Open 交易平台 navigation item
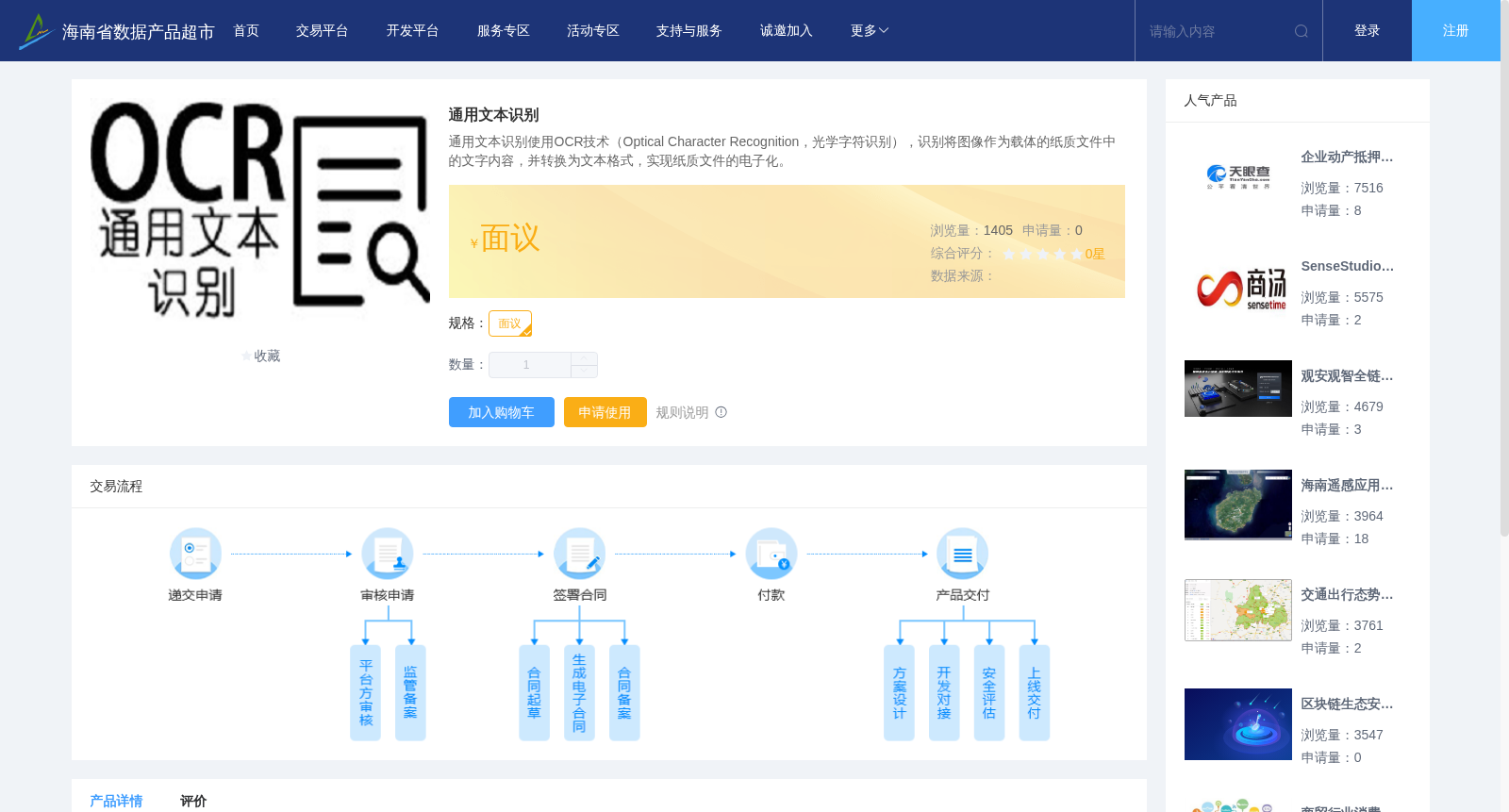This screenshot has height=812, width=1509. tap(323, 31)
